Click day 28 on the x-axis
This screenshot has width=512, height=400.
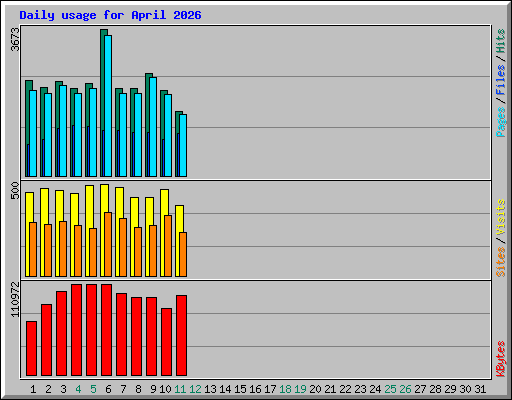tap(435, 389)
